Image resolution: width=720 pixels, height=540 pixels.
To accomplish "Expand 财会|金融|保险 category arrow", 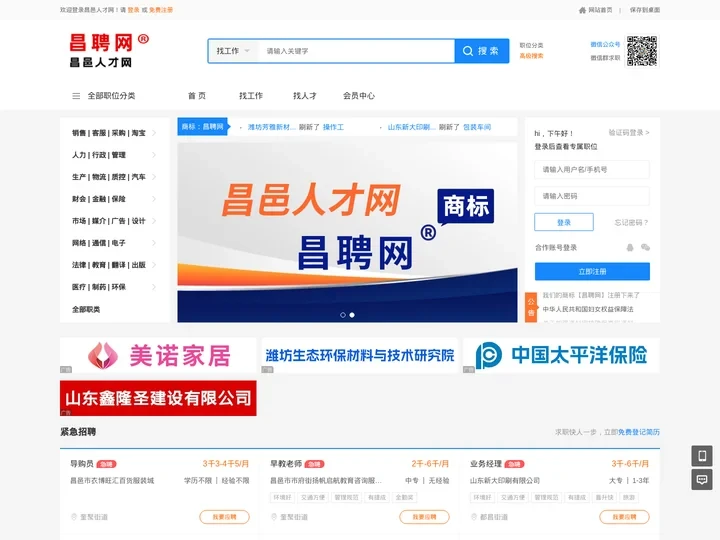I will click(154, 199).
